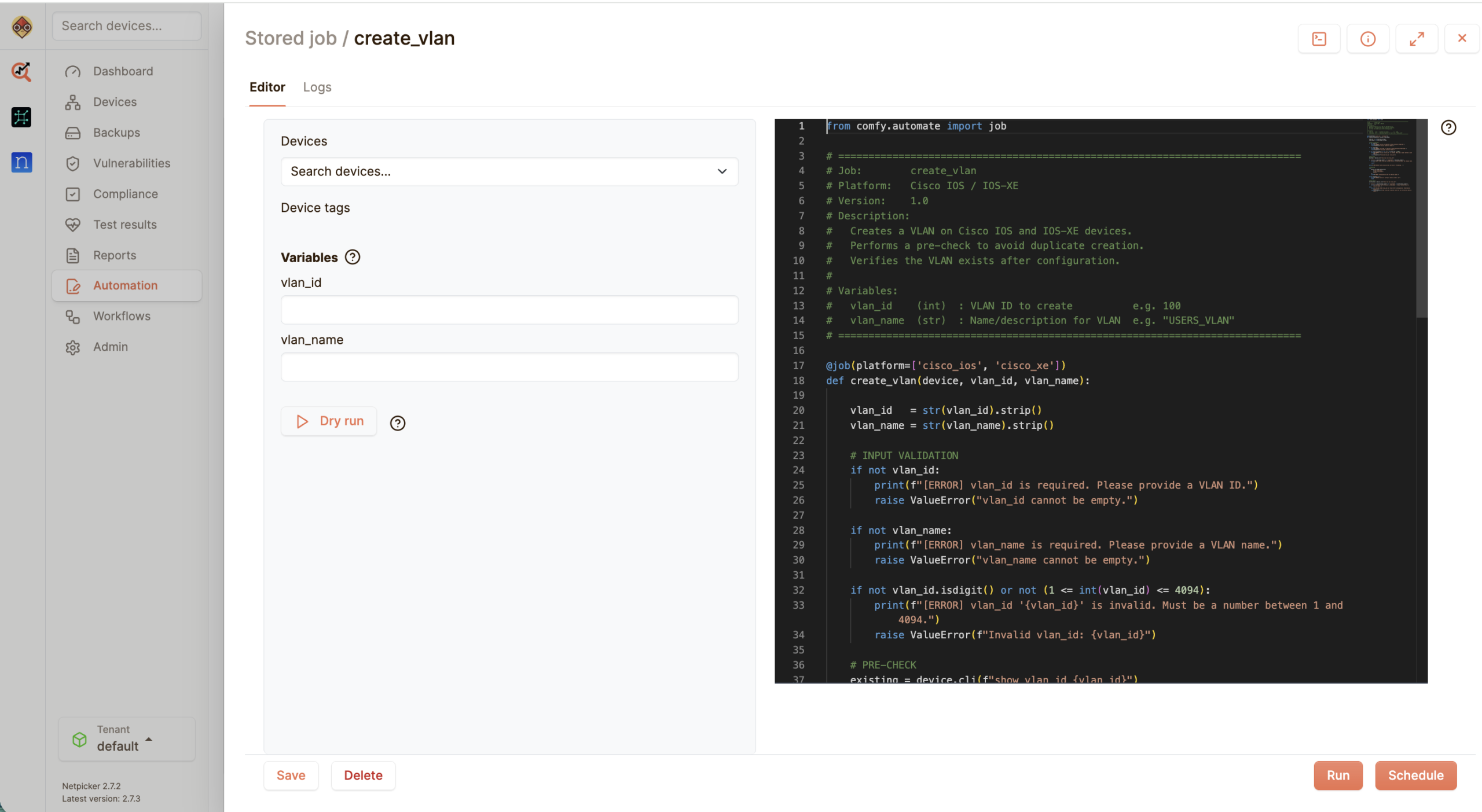The width and height of the screenshot is (1482, 812).
Task: Open the blue 'n' app icon in rail
Action: click(x=21, y=162)
